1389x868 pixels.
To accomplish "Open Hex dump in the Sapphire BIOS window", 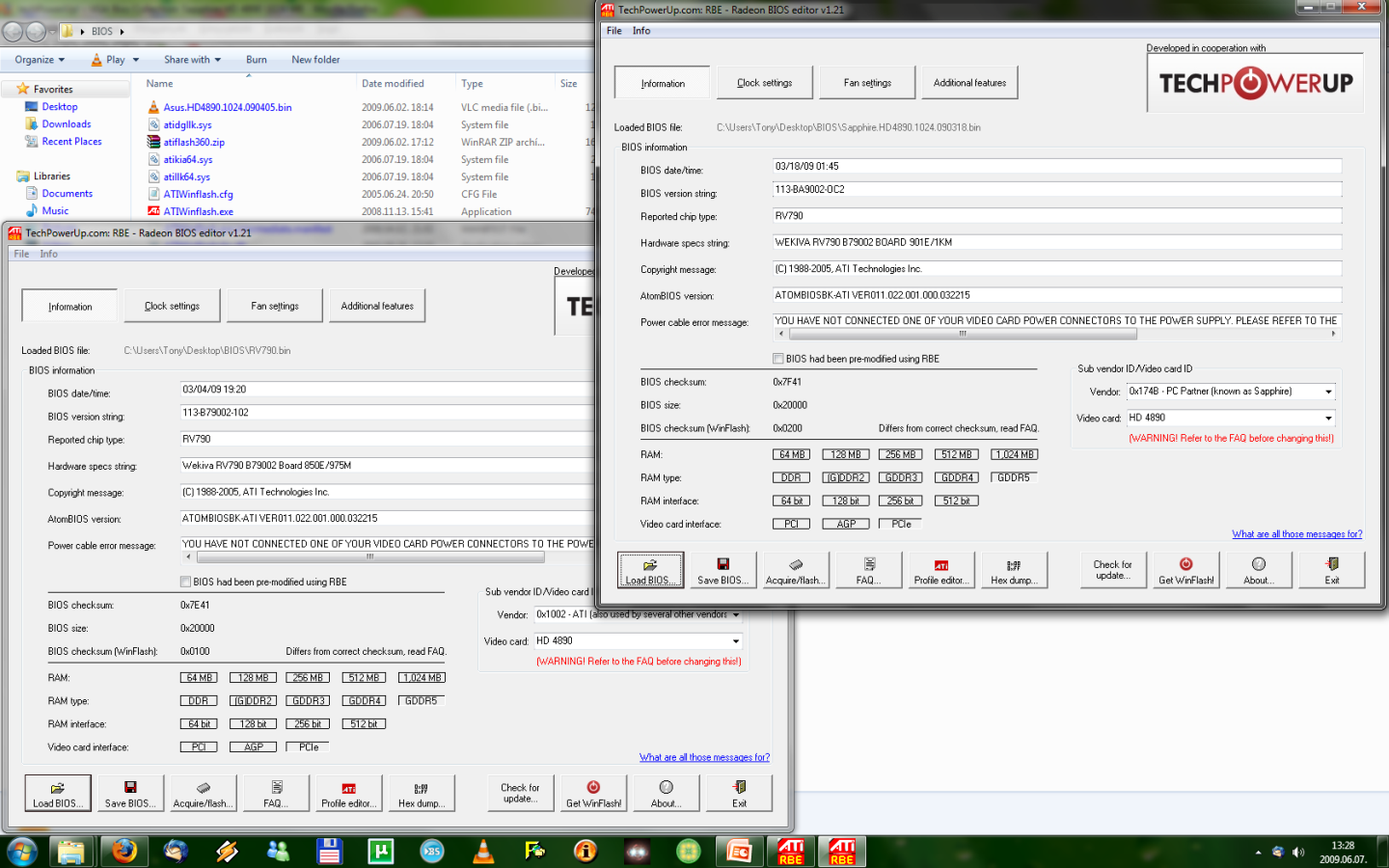I will point(1013,570).
